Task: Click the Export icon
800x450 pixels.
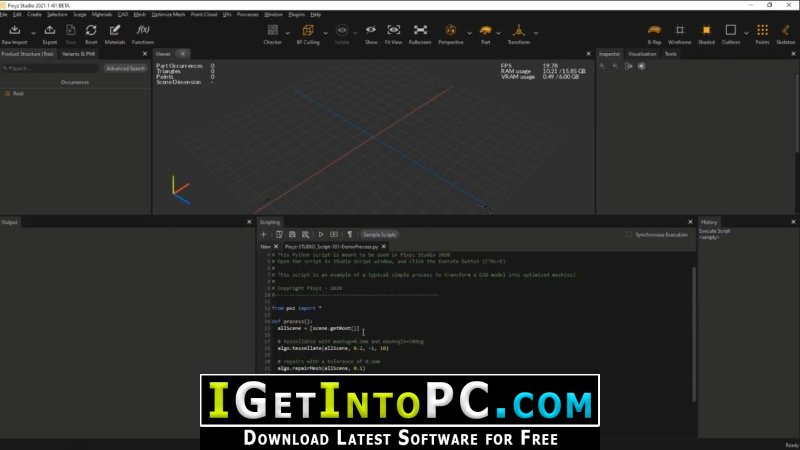Action: 49,31
